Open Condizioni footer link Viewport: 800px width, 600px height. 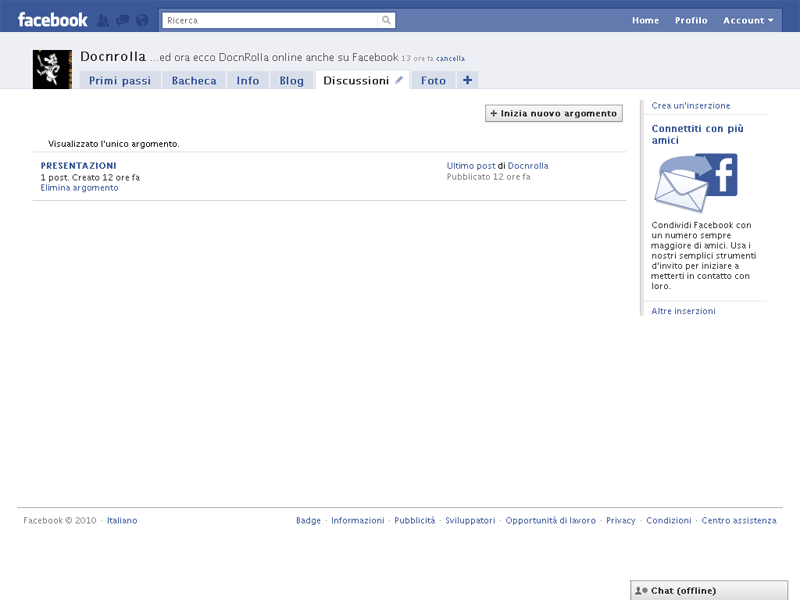pos(669,520)
